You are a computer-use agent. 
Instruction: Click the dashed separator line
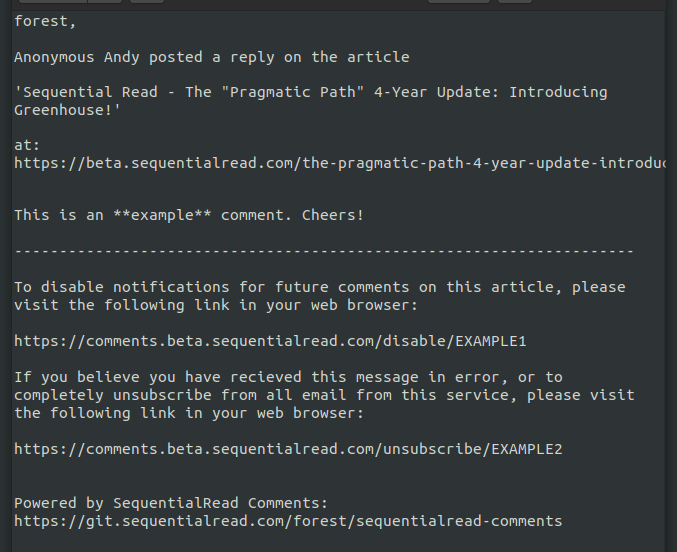click(323, 251)
